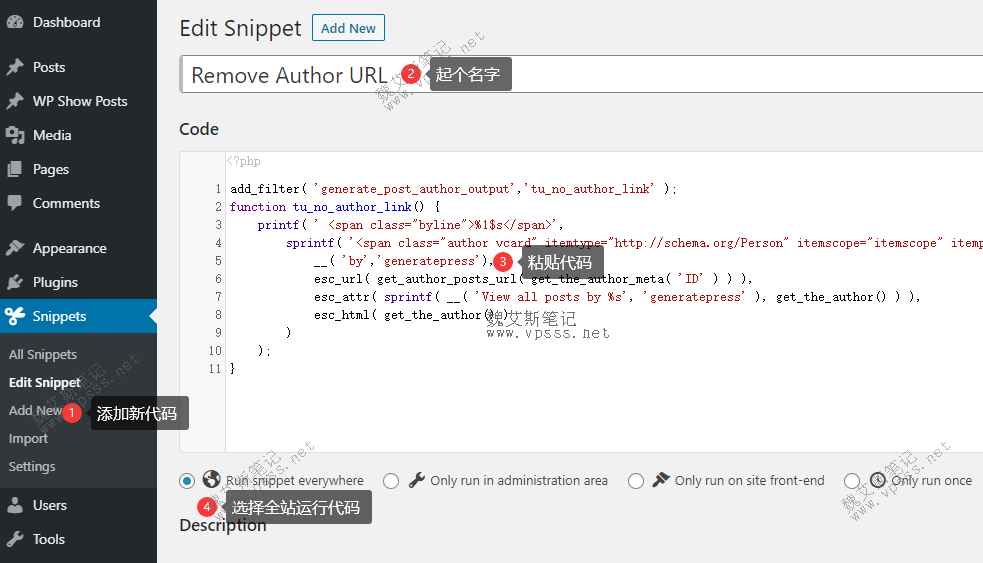Click the Media library icon

point(15,135)
